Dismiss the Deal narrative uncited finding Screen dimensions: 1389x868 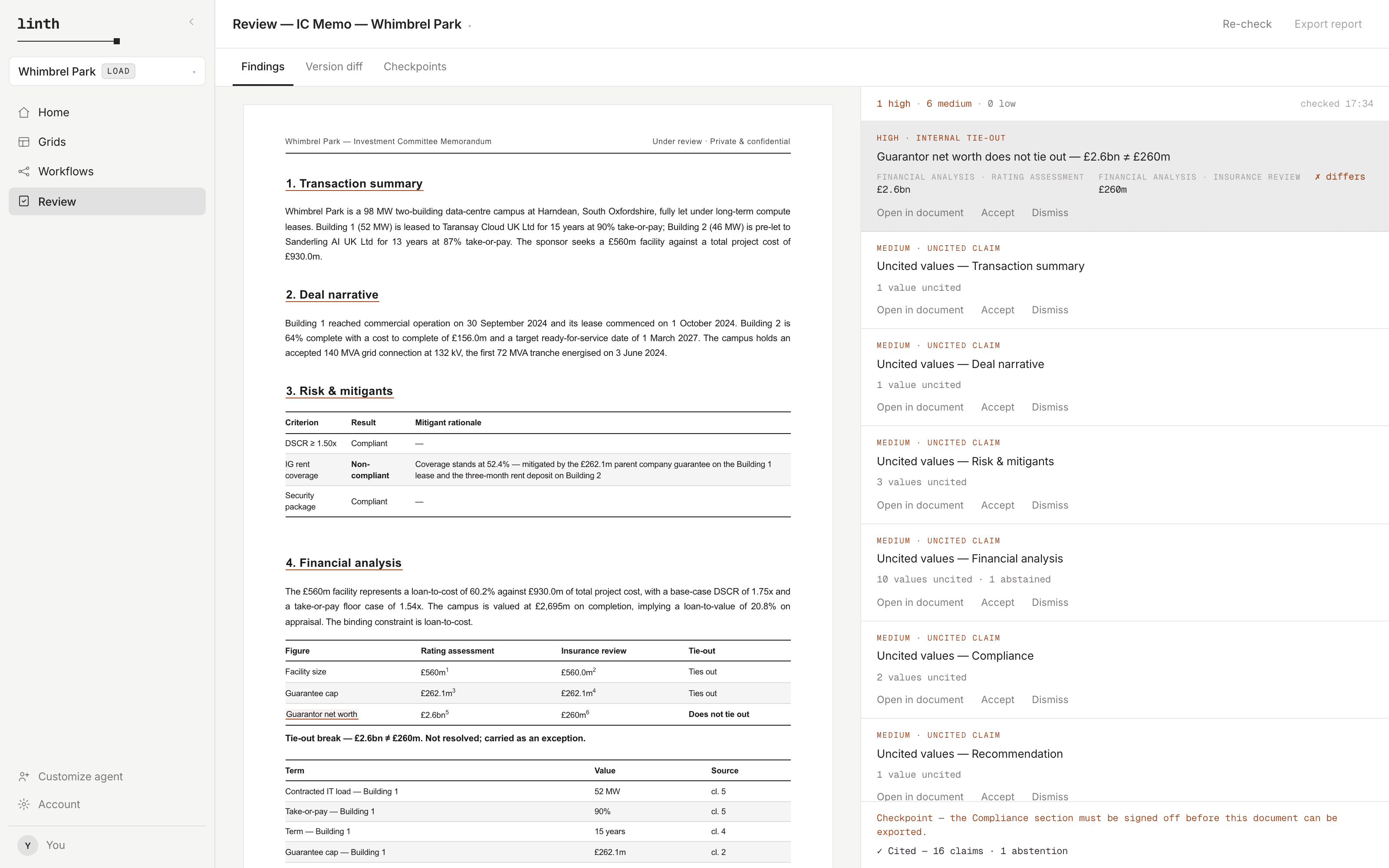(1050, 407)
